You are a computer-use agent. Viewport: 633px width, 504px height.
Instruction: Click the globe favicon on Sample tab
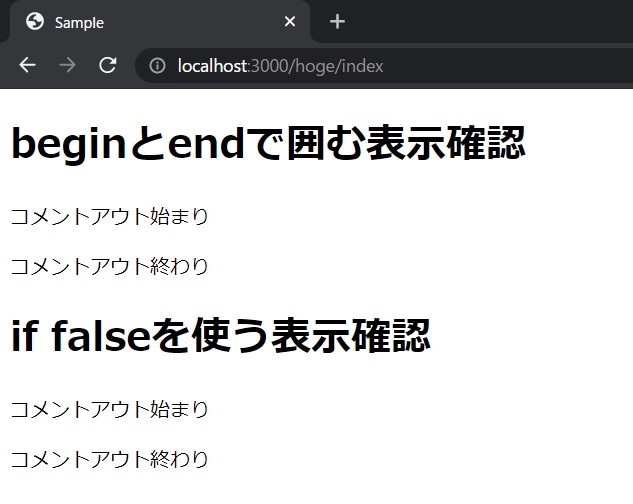click(x=35, y=21)
